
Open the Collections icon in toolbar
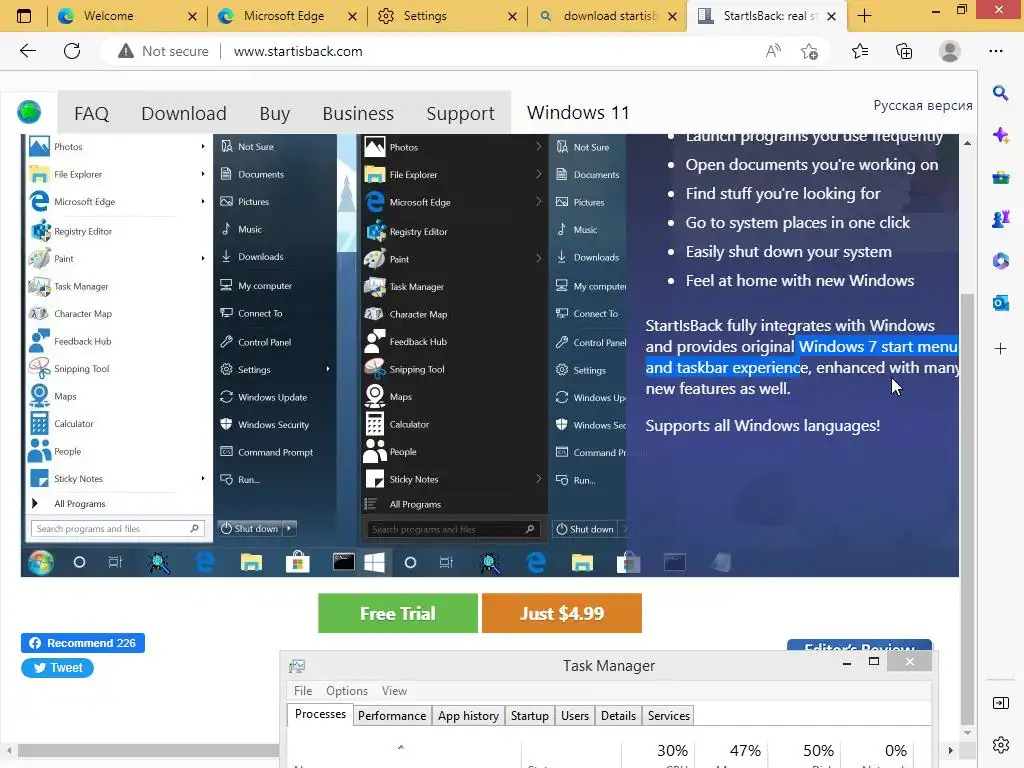click(904, 51)
